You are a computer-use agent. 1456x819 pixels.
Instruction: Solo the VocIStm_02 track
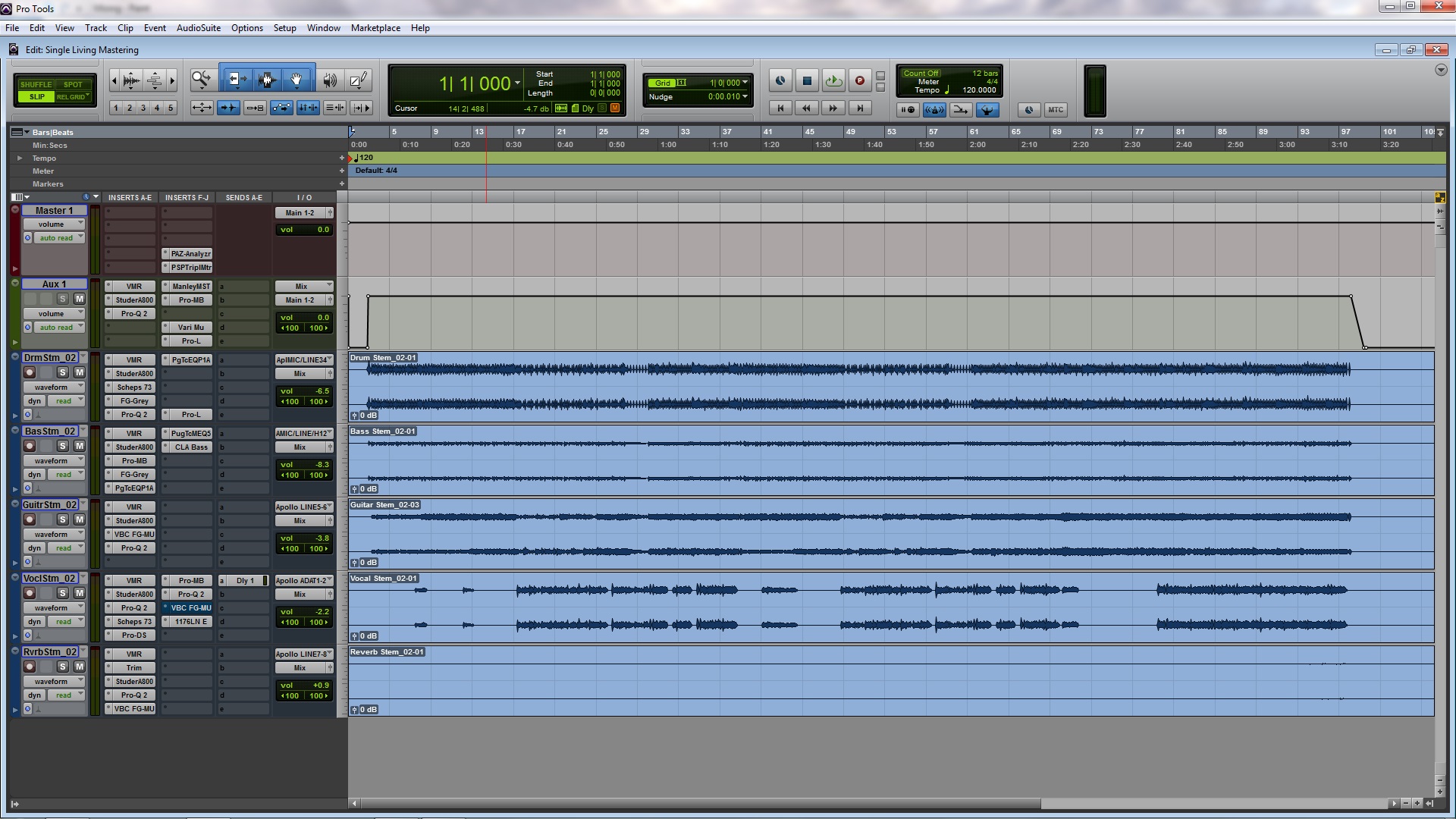pyautogui.click(x=63, y=593)
